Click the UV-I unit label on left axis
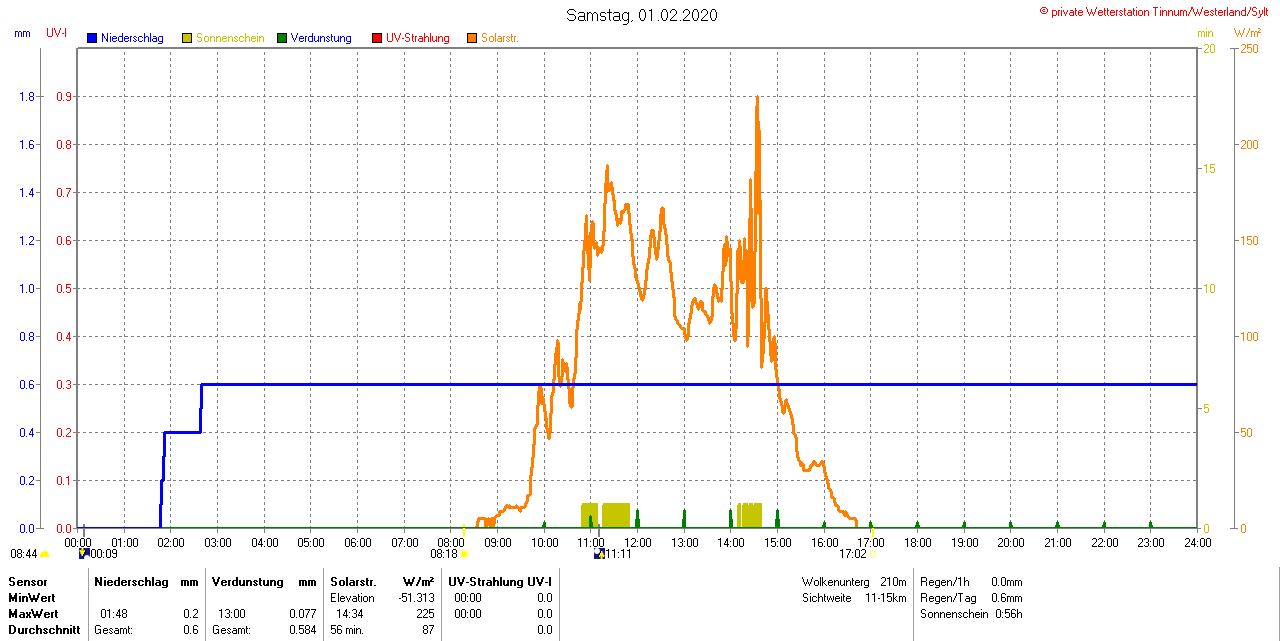 56,33
